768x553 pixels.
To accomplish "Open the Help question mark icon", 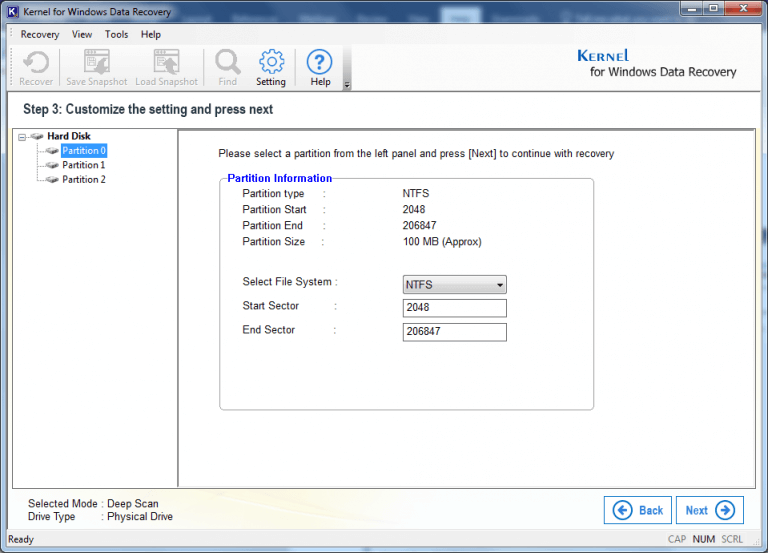I will pyautogui.click(x=319, y=62).
